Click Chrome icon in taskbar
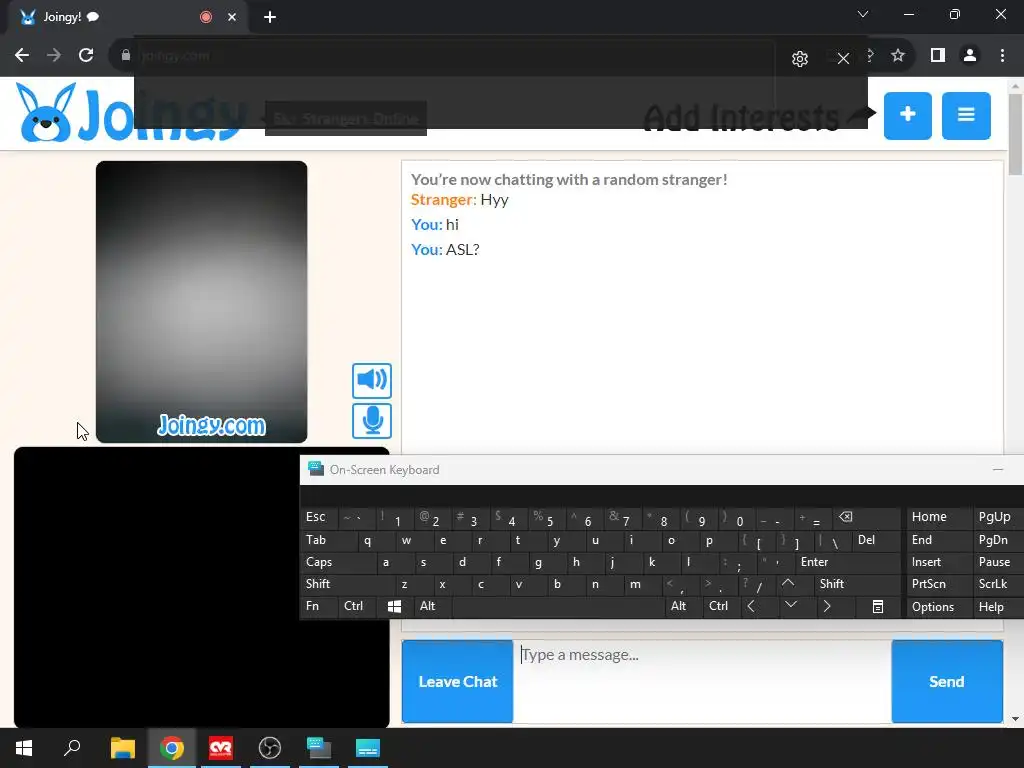Screen dimensions: 1024x768 point(172,748)
